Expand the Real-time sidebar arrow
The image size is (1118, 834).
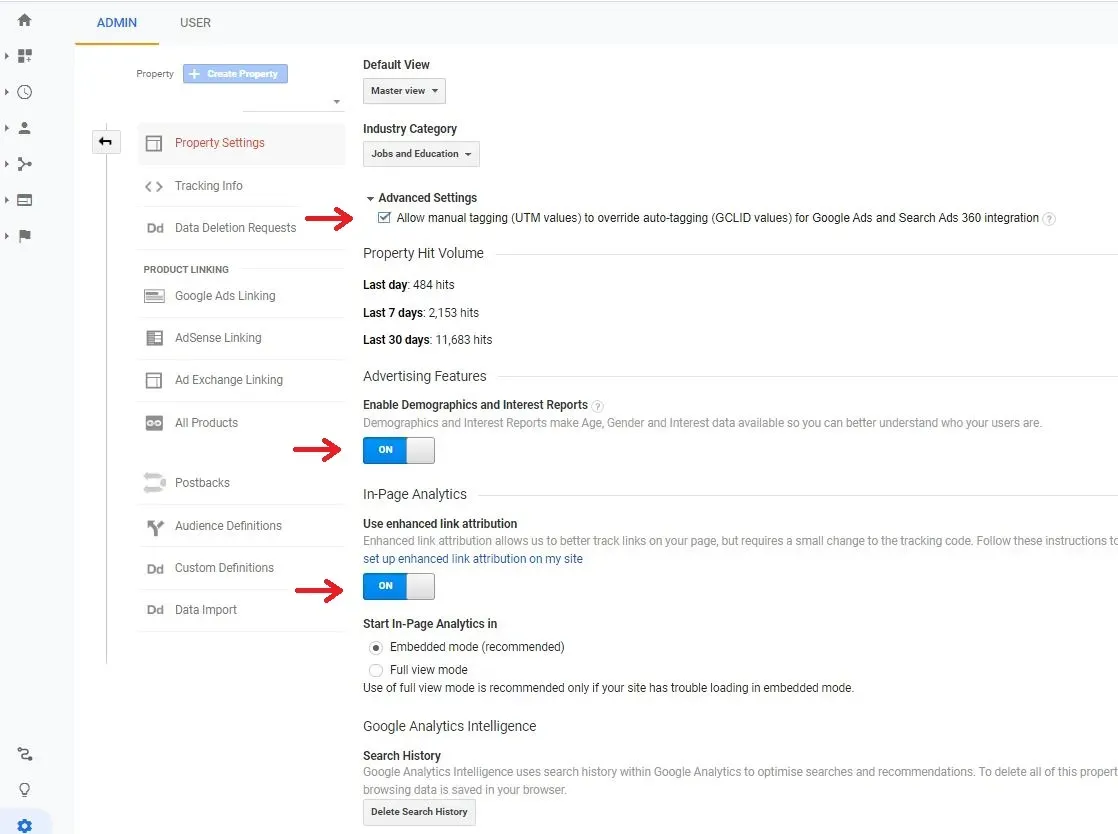pyautogui.click(x=6, y=92)
